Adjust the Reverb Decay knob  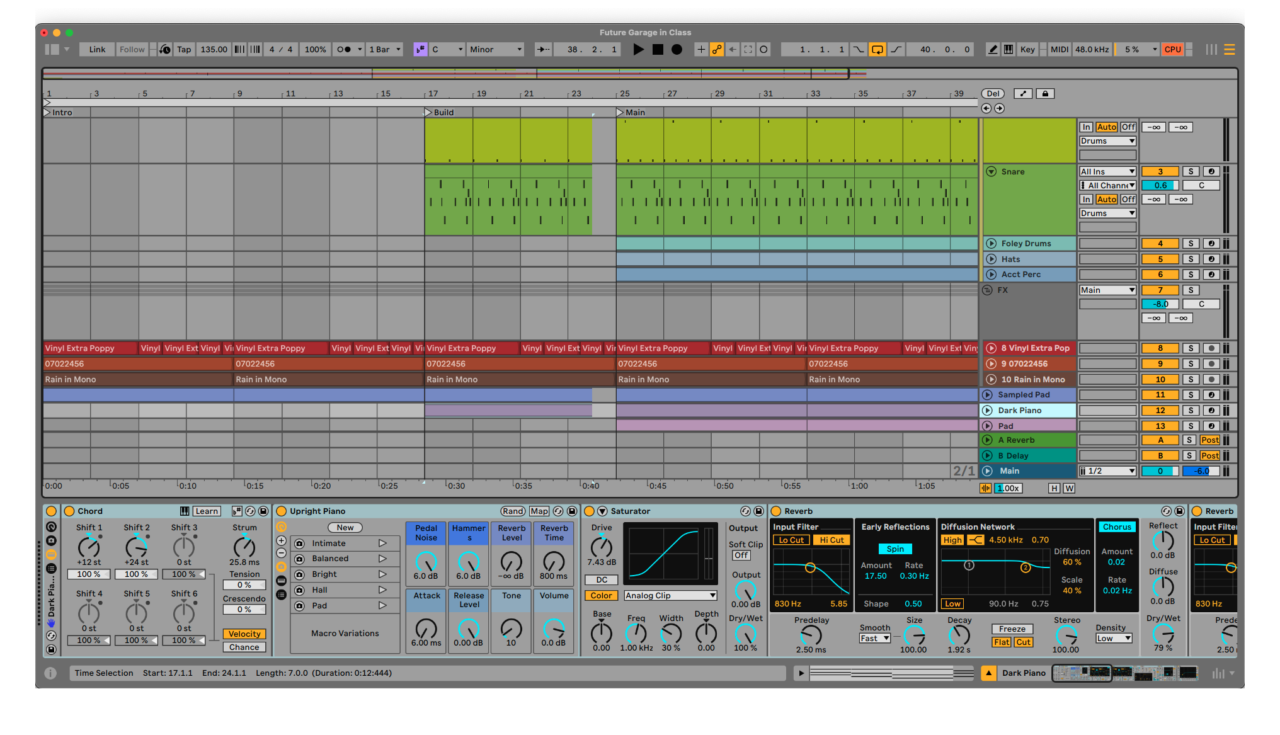click(959, 636)
